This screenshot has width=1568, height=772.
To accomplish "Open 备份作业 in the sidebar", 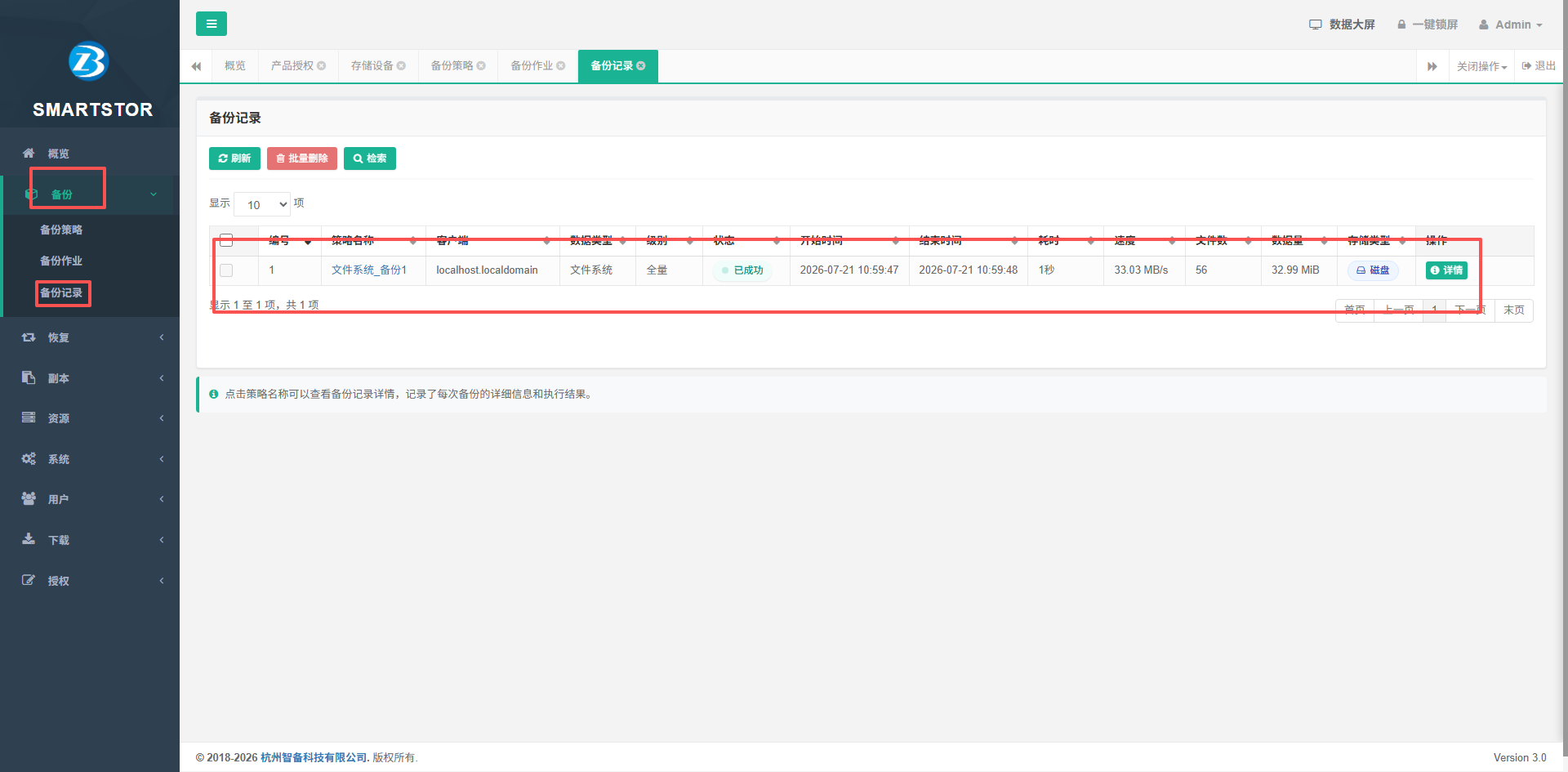I will click(x=61, y=261).
